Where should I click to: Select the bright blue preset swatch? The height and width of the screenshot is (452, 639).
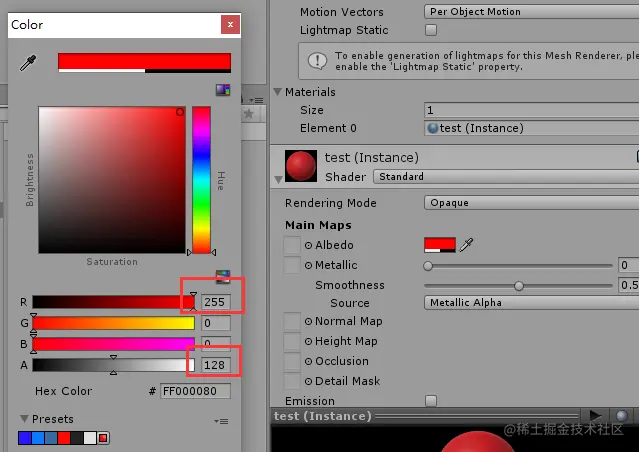tap(37, 438)
